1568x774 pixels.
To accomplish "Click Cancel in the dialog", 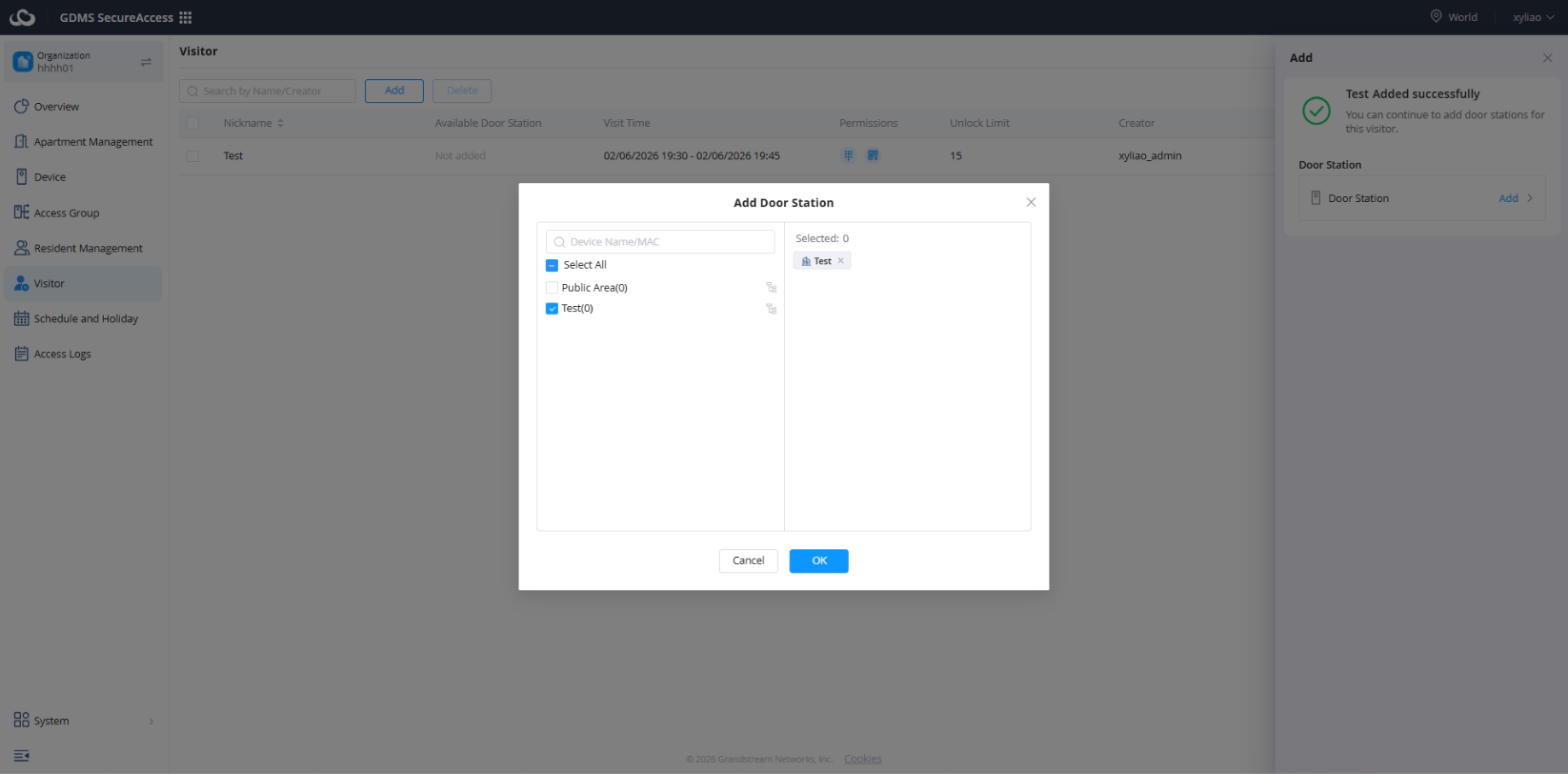I will 748,560.
